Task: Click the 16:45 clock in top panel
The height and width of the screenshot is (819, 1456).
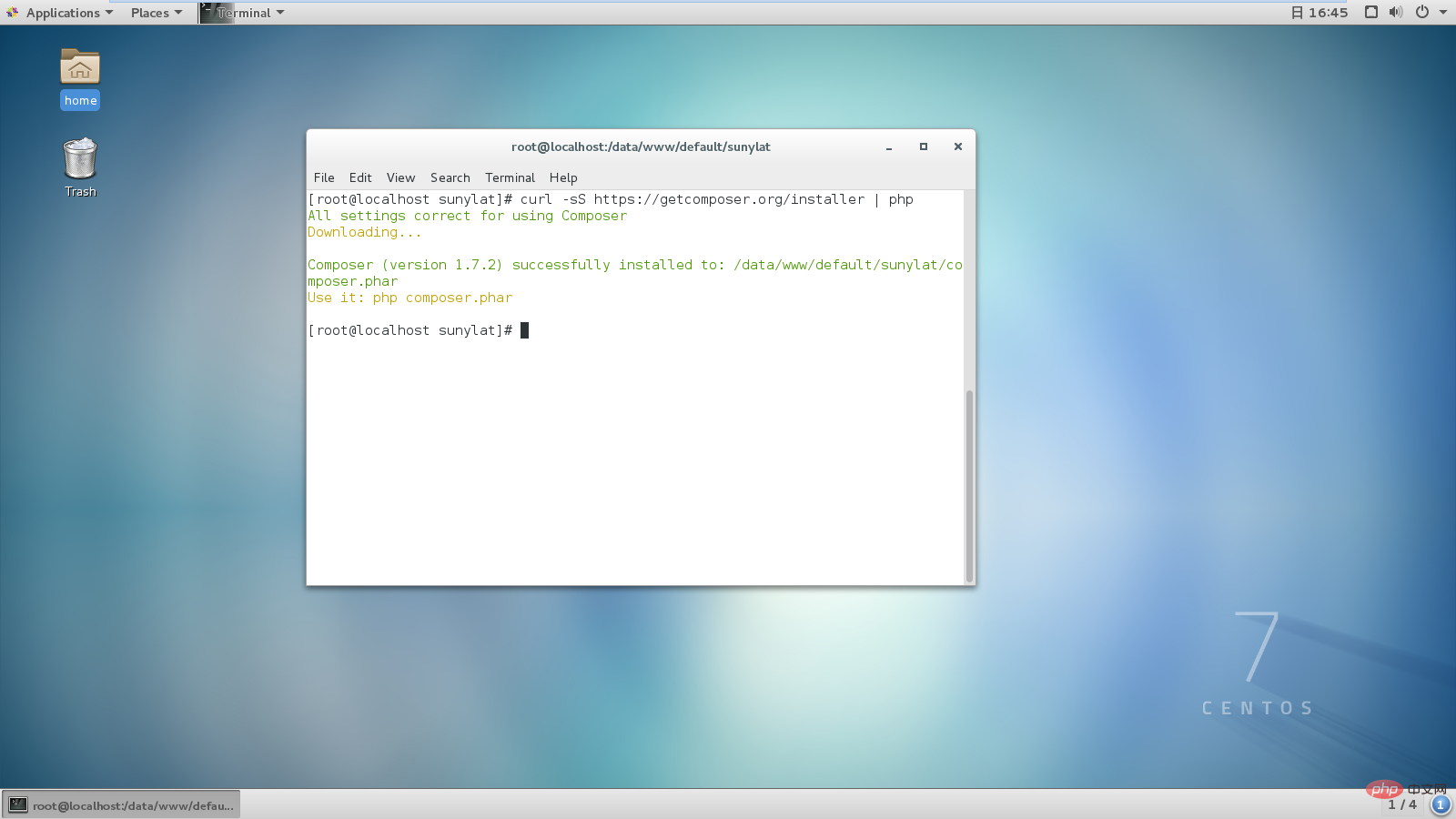Action: click(1328, 13)
